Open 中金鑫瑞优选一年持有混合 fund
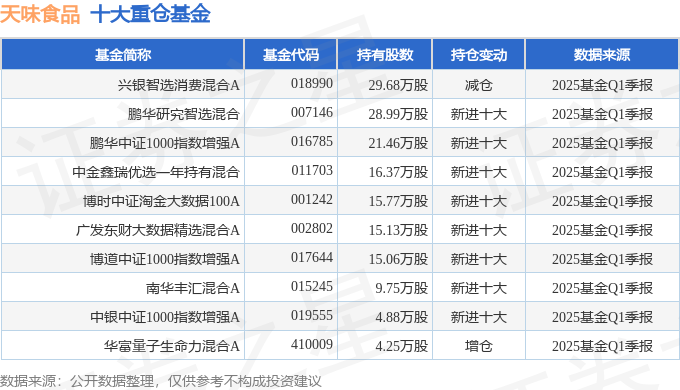The image size is (680, 390). [156, 172]
